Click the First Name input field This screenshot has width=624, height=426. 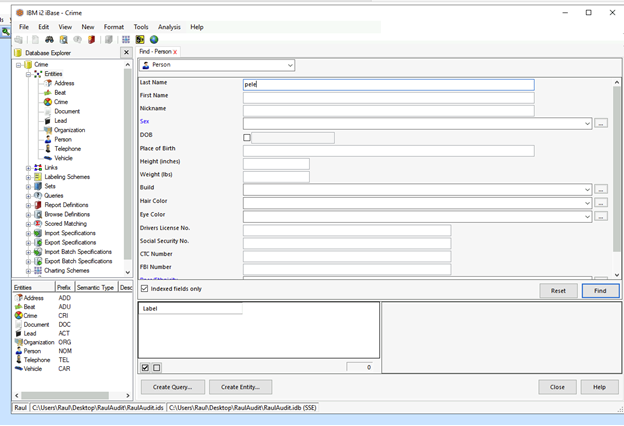tap(388, 97)
